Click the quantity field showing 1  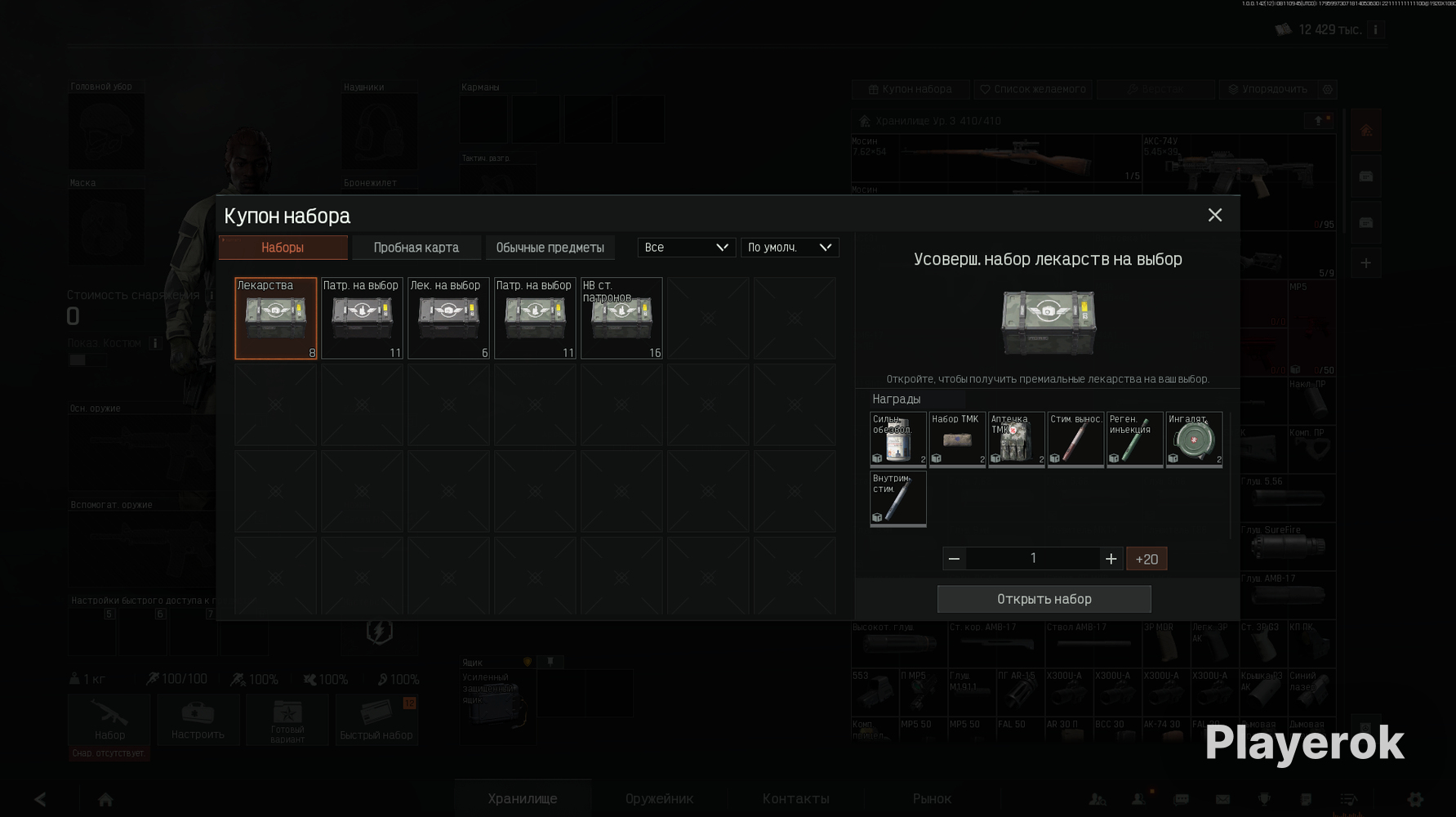point(1033,559)
